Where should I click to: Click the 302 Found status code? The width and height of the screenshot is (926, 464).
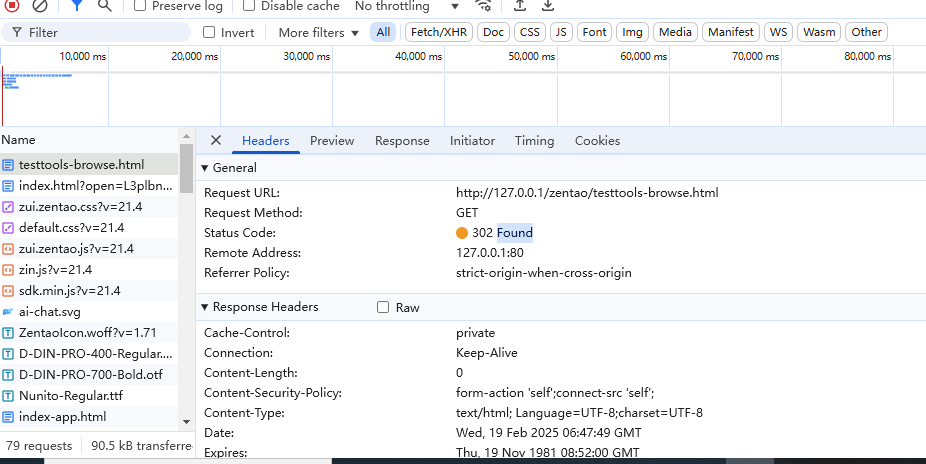(495, 233)
